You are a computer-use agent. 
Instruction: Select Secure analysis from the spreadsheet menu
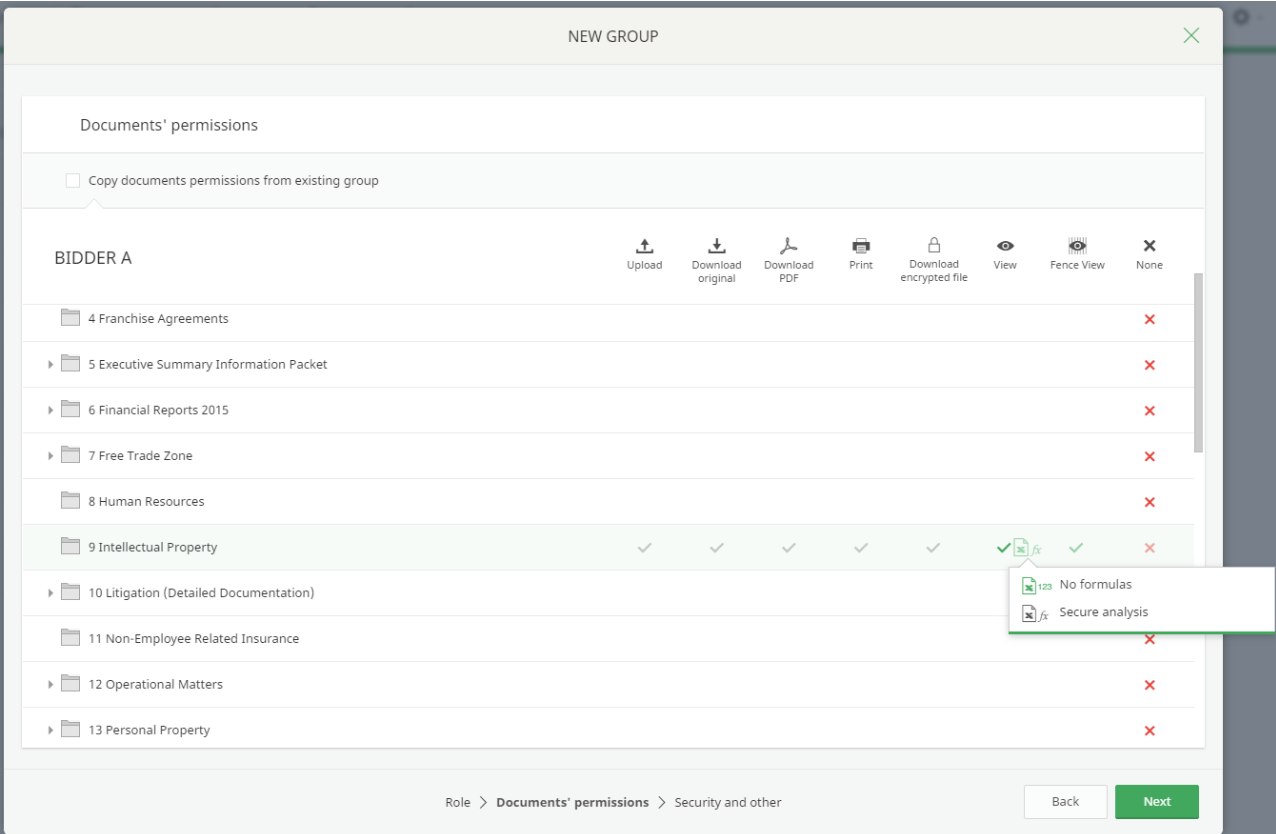(x=1101, y=611)
